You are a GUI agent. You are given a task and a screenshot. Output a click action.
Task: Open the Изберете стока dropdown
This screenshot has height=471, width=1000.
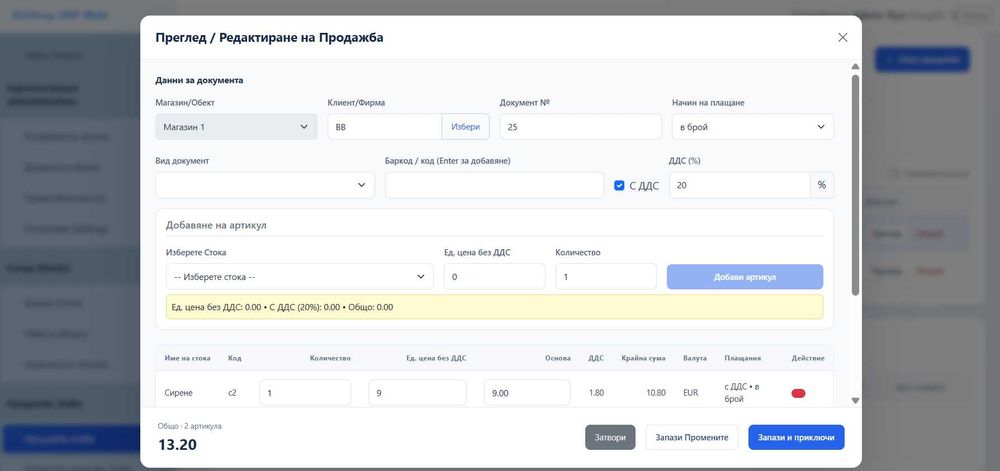pyautogui.click(x=299, y=277)
